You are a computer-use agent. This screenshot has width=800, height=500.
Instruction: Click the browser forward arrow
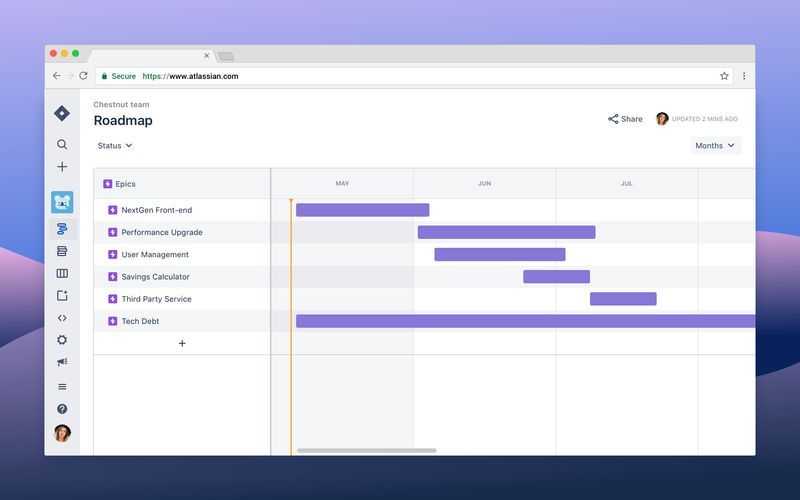pyautogui.click(x=70, y=76)
